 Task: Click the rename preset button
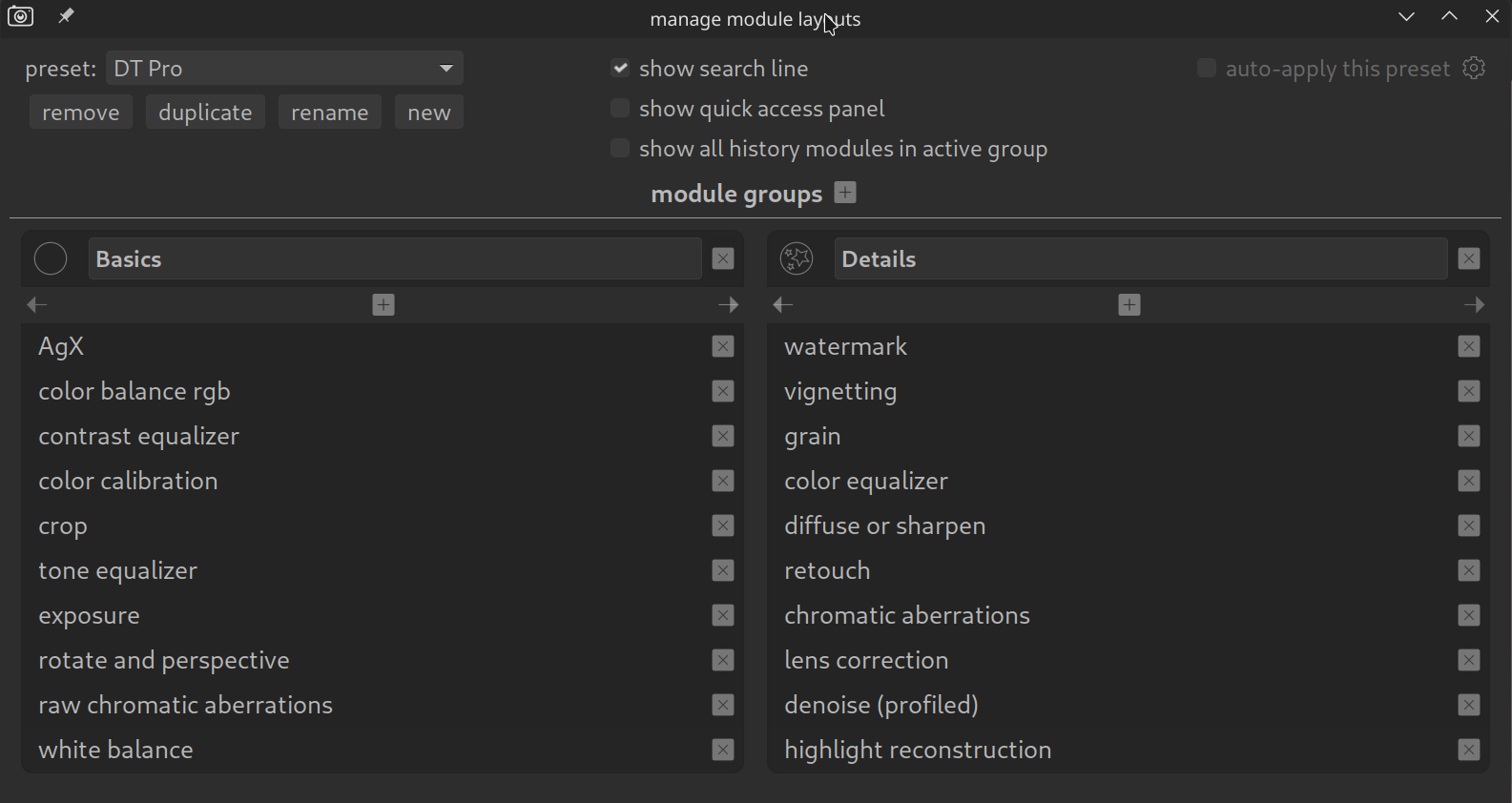coord(329,113)
